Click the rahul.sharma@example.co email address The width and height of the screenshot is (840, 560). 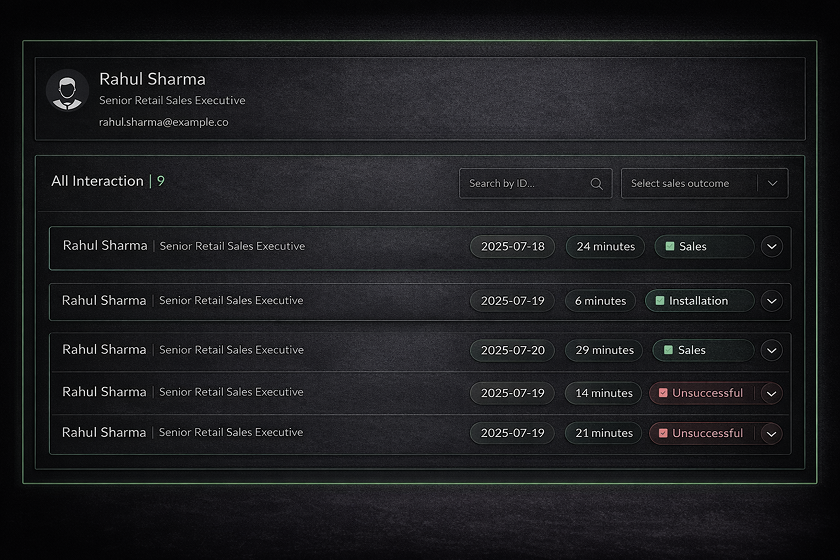click(164, 122)
